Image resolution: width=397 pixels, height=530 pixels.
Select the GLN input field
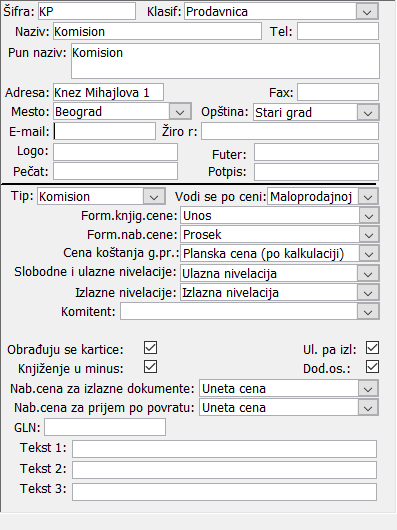tap(105, 427)
